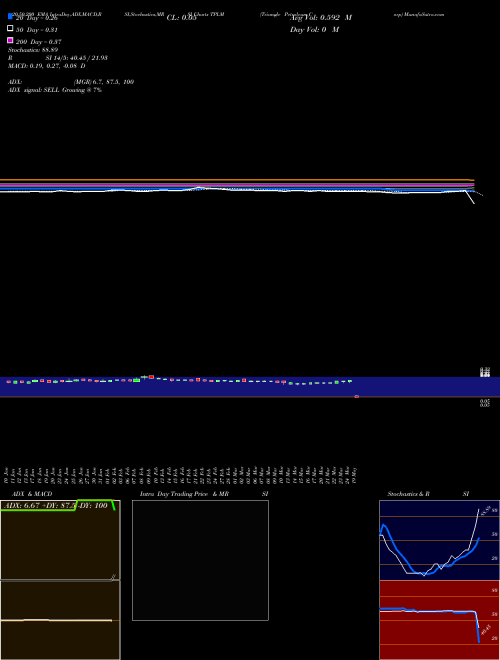Click 'Intra Day Trading Price & MR' title
This screenshot has width=500, height=660.
[184, 494]
